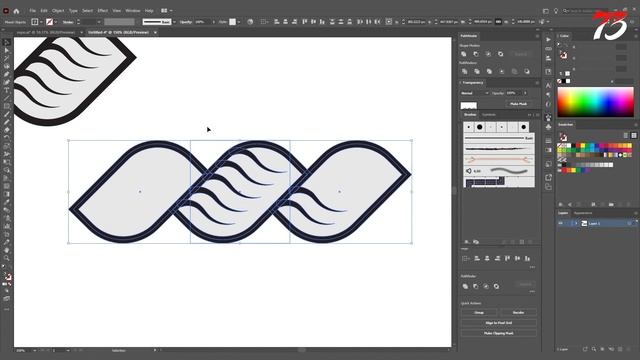The width and height of the screenshot is (640, 360).
Task: Open the Fill color dropdown in control bar
Action: point(41,22)
